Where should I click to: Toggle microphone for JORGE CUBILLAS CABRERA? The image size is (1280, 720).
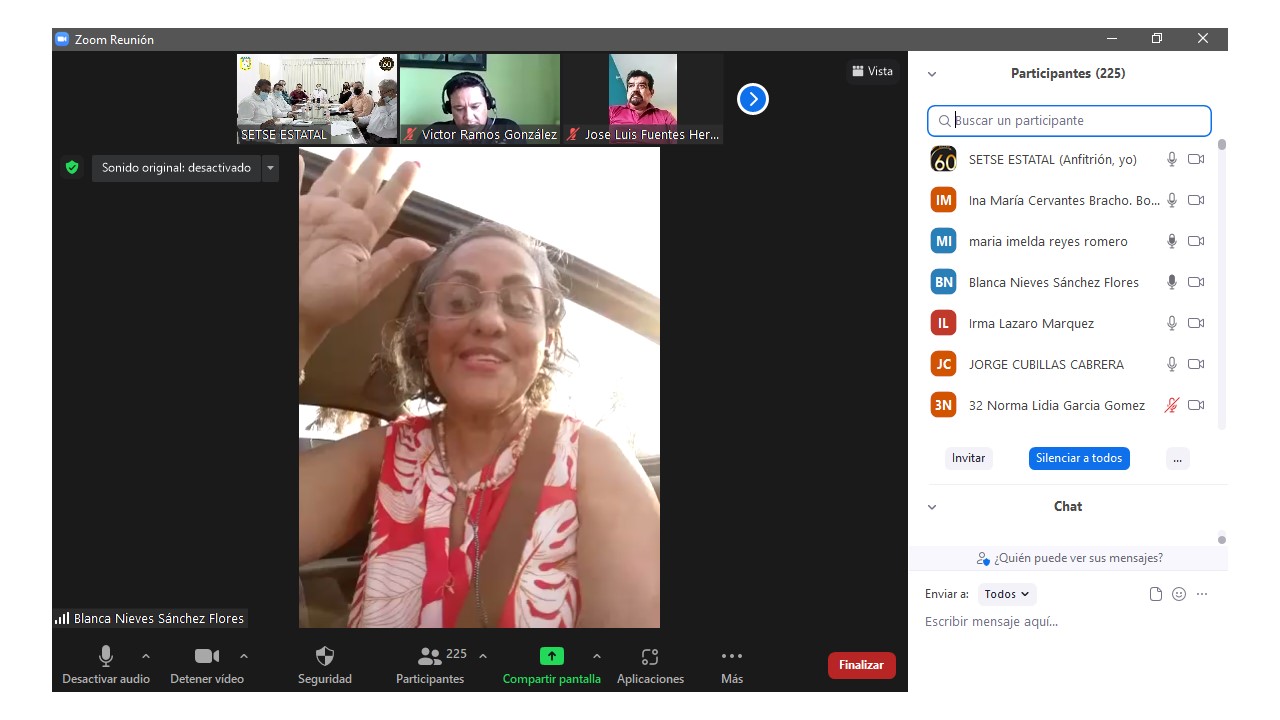coord(1172,364)
